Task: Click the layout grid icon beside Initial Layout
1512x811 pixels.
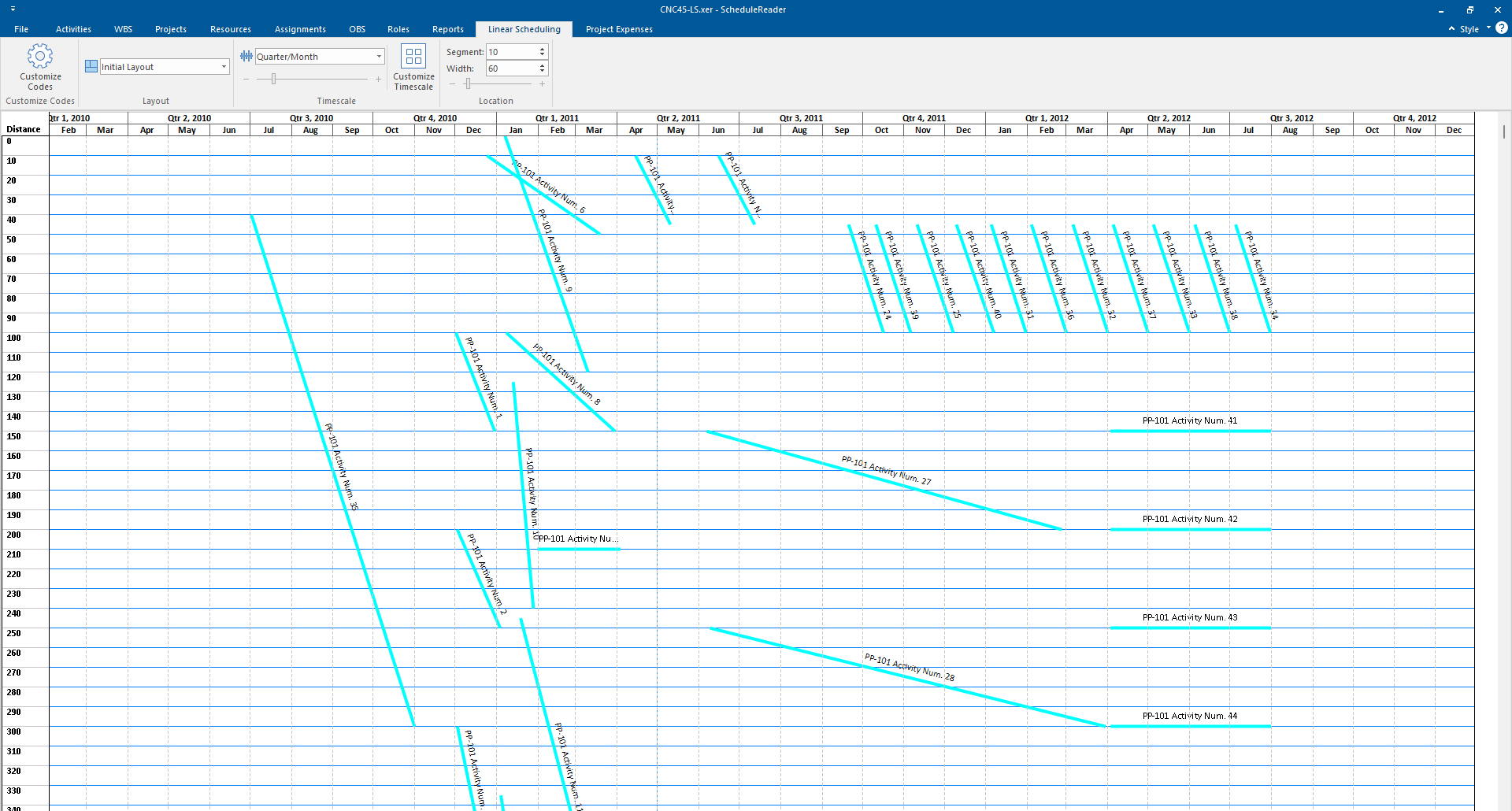Action: click(x=91, y=67)
